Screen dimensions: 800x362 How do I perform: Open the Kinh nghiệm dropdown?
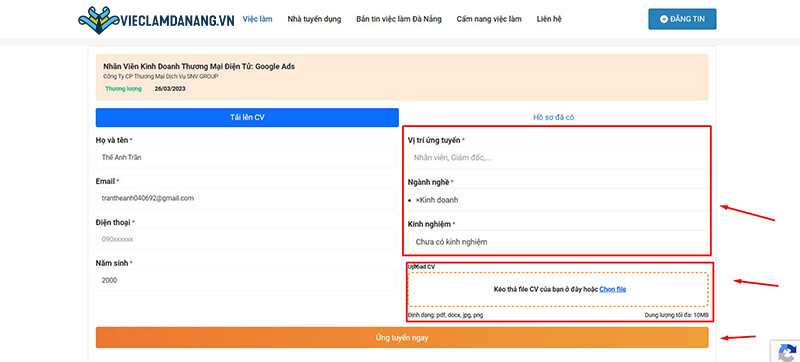(x=558, y=242)
